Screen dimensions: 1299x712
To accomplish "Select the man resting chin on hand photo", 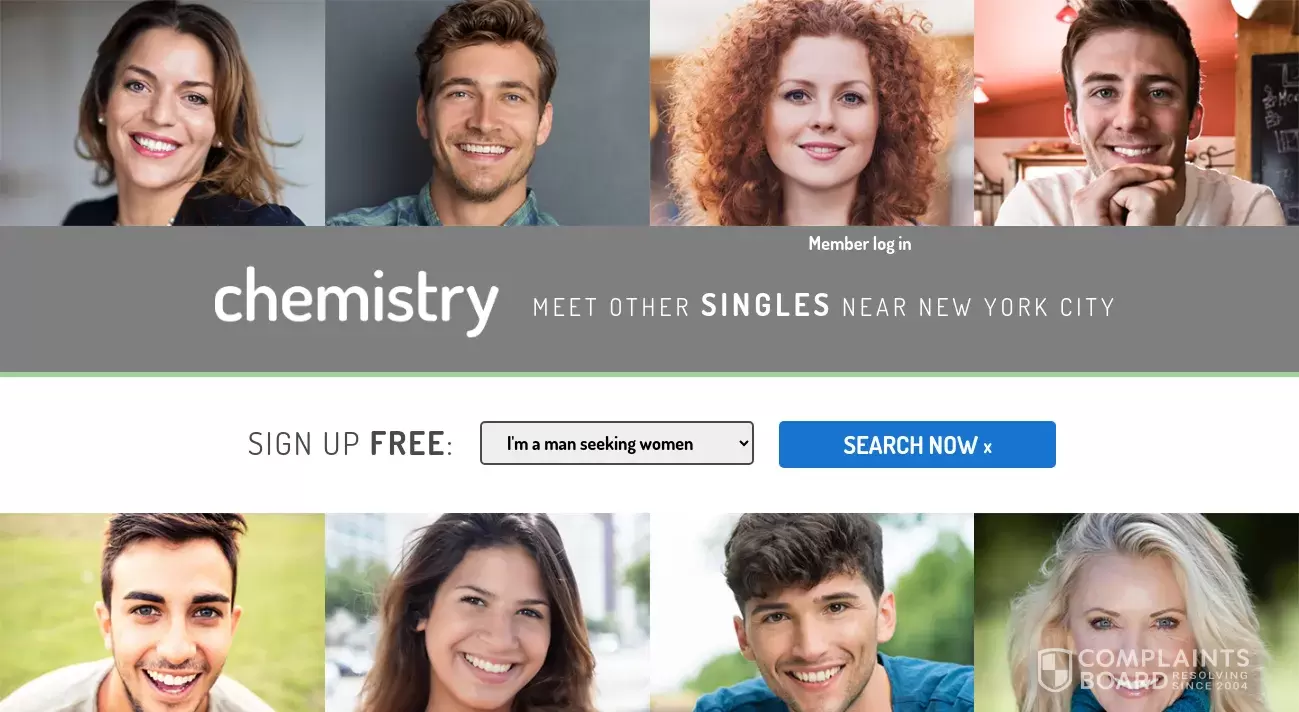I will pyautogui.click(x=1136, y=113).
